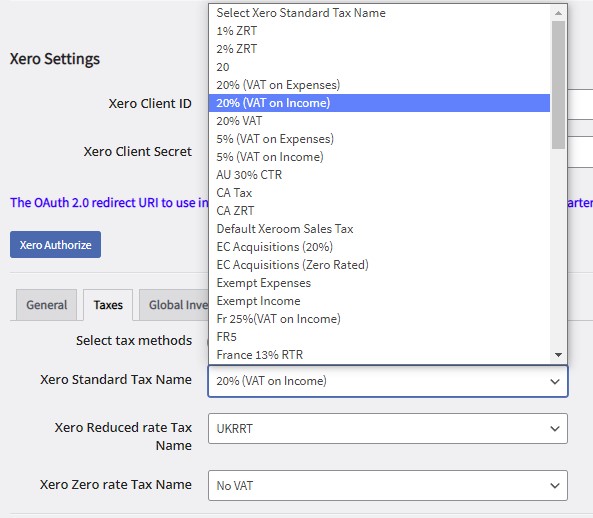Select 'Default Xeroom Sales Tax' option
Image resolution: width=593 pixels, height=518 pixels.
coord(379,229)
